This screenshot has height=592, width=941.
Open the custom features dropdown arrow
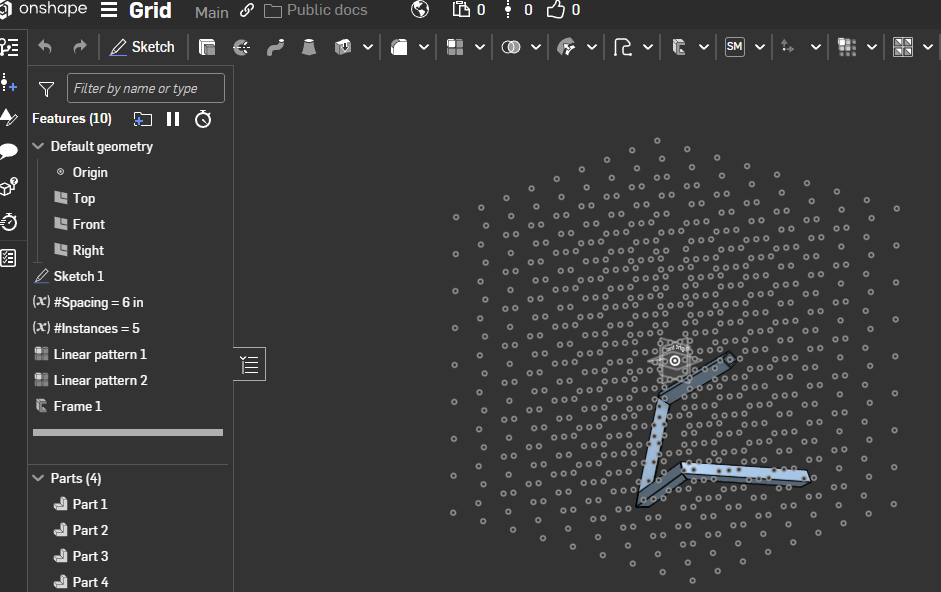tap(928, 47)
